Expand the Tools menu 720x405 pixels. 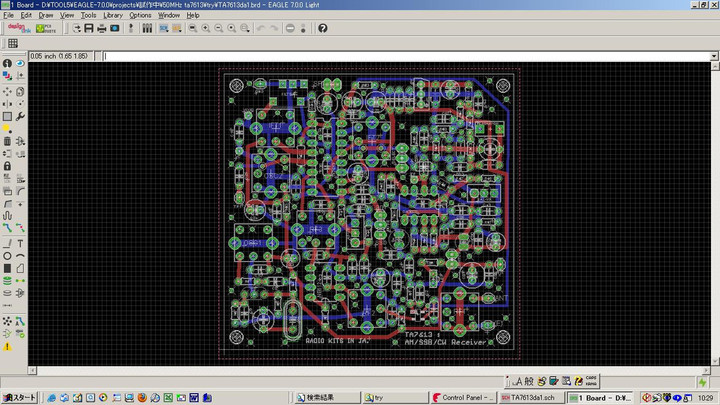click(x=88, y=15)
